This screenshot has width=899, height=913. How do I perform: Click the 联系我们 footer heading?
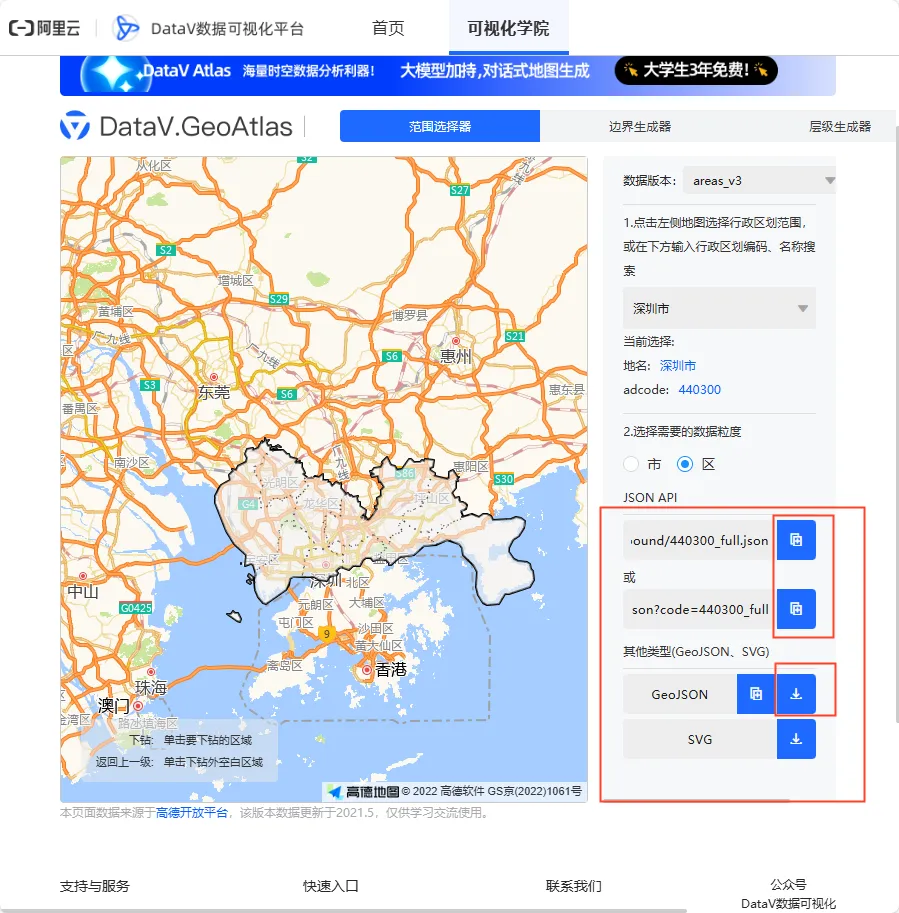tap(574, 886)
